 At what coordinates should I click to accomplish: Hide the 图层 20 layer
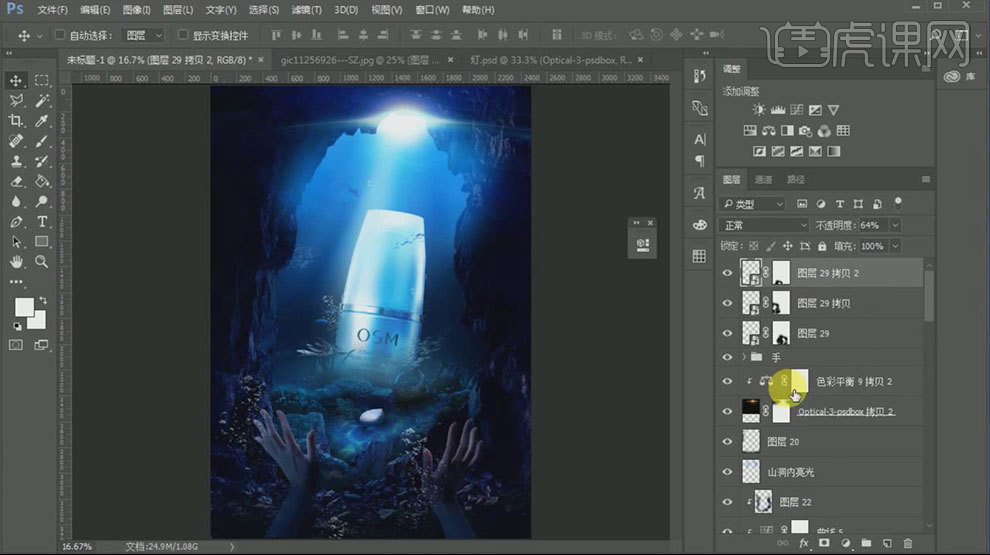(728, 441)
